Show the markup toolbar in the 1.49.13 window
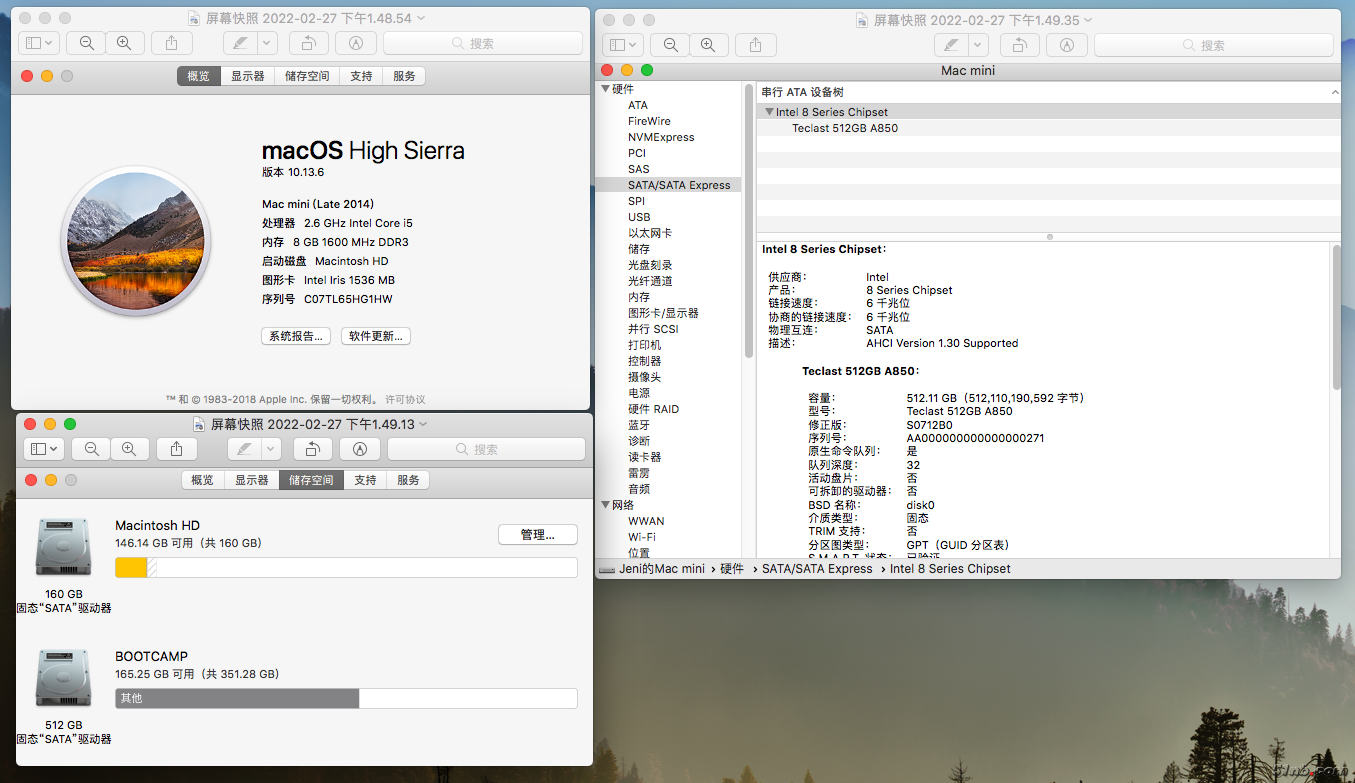The image size is (1355, 783). [x=360, y=449]
